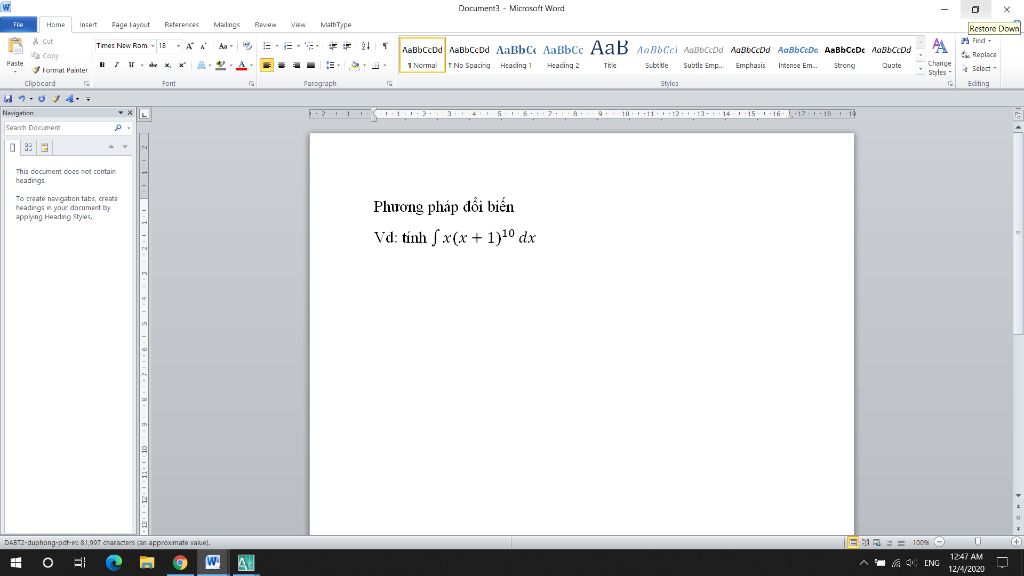Apply subscript formatting
Viewport: 1024px width, 576px height.
[x=167, y=65]
